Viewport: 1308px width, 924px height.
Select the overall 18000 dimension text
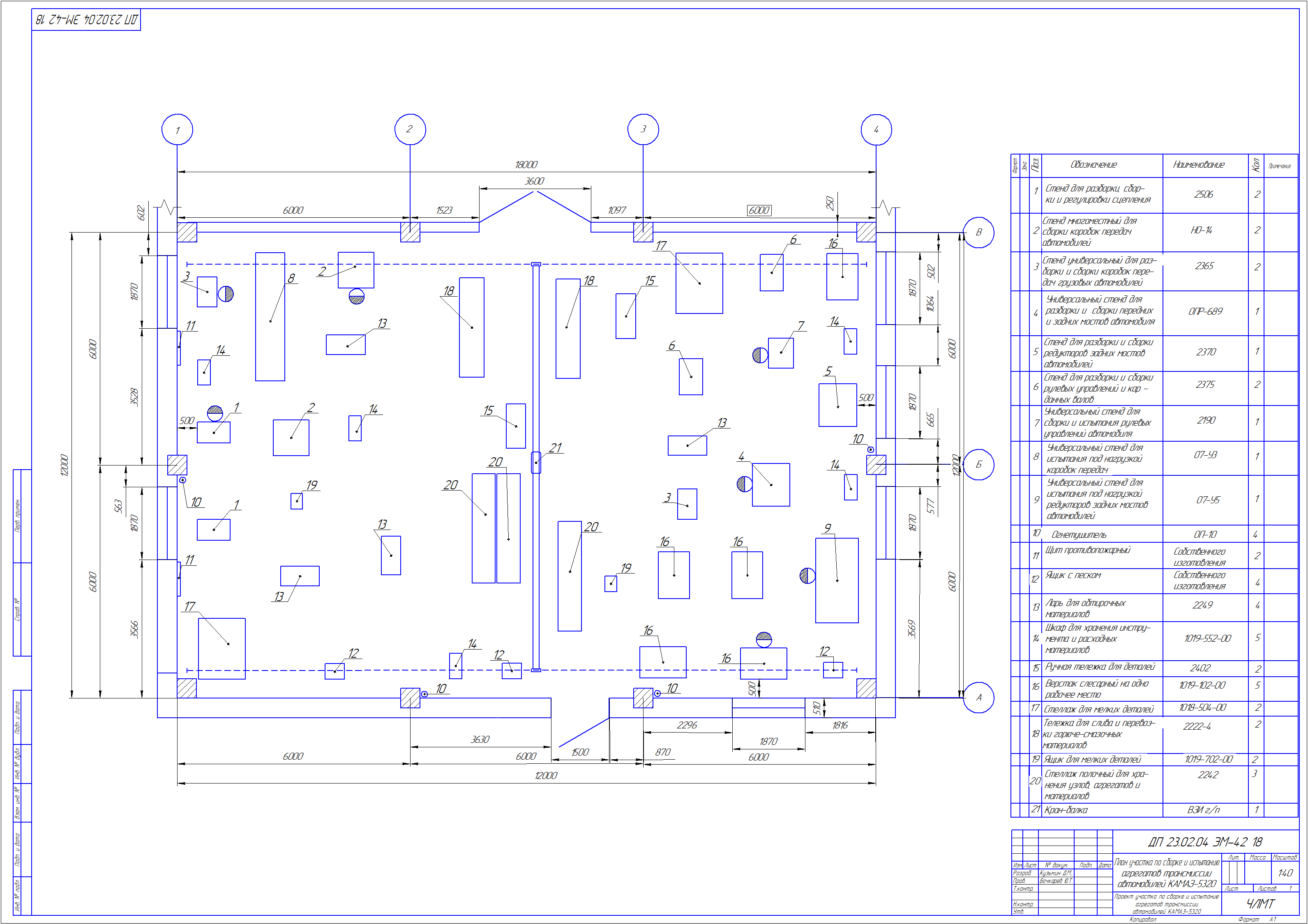coord(526,165)
